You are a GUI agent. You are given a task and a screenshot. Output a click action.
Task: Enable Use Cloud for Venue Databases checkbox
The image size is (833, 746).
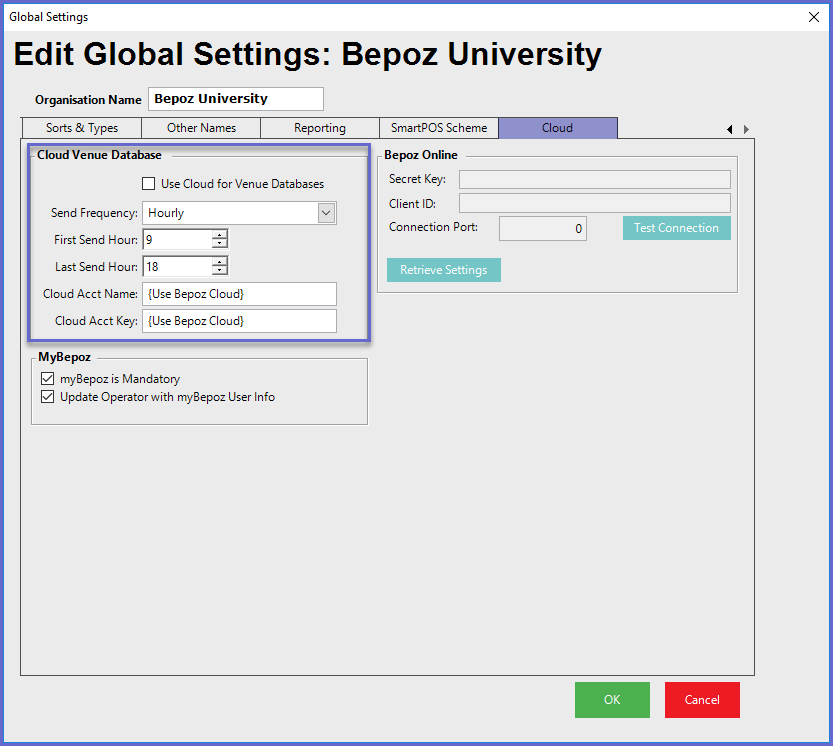(x=149, y=184)
